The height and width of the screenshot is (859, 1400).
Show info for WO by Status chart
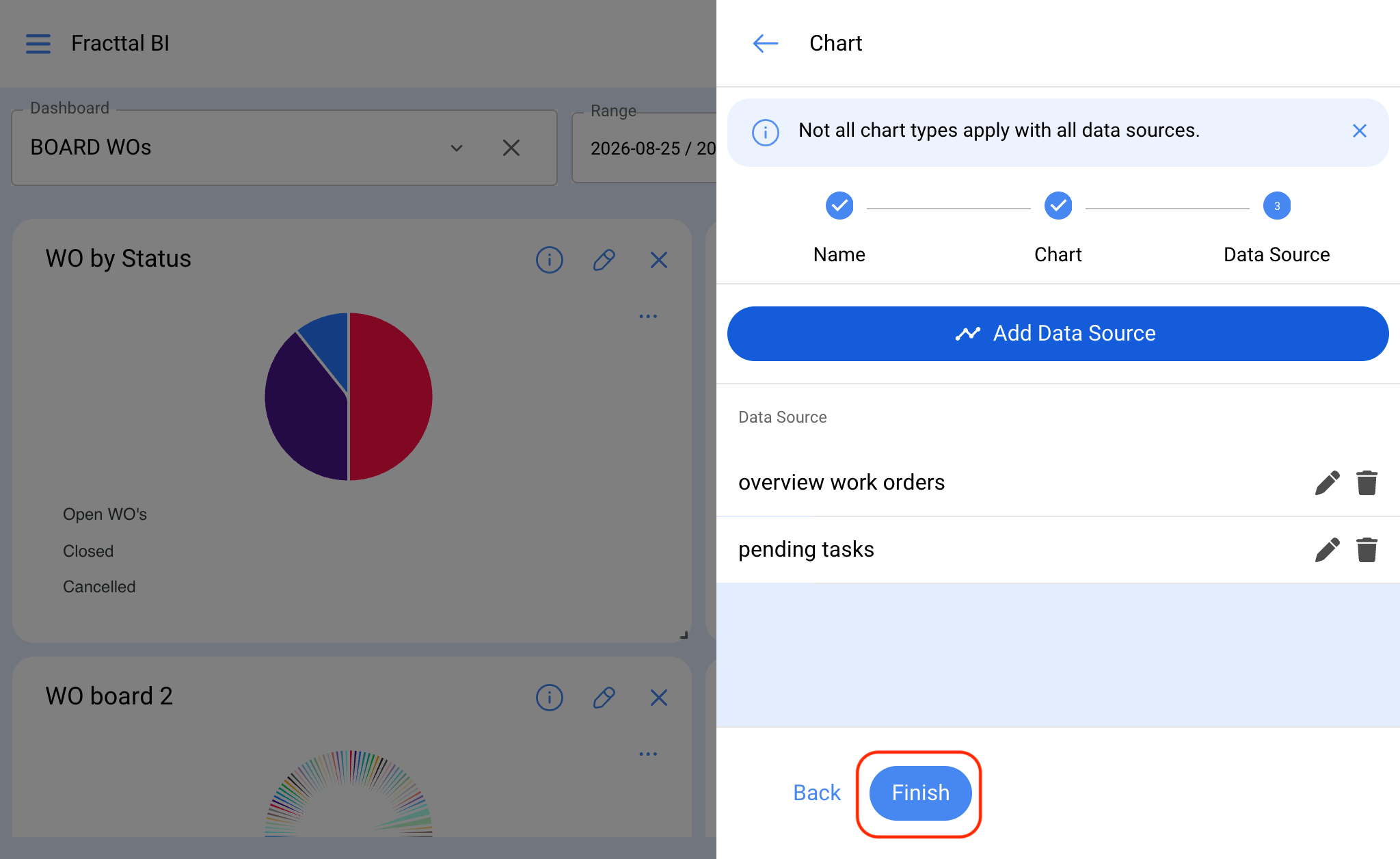pyautogui.click(x=550, y=260)
